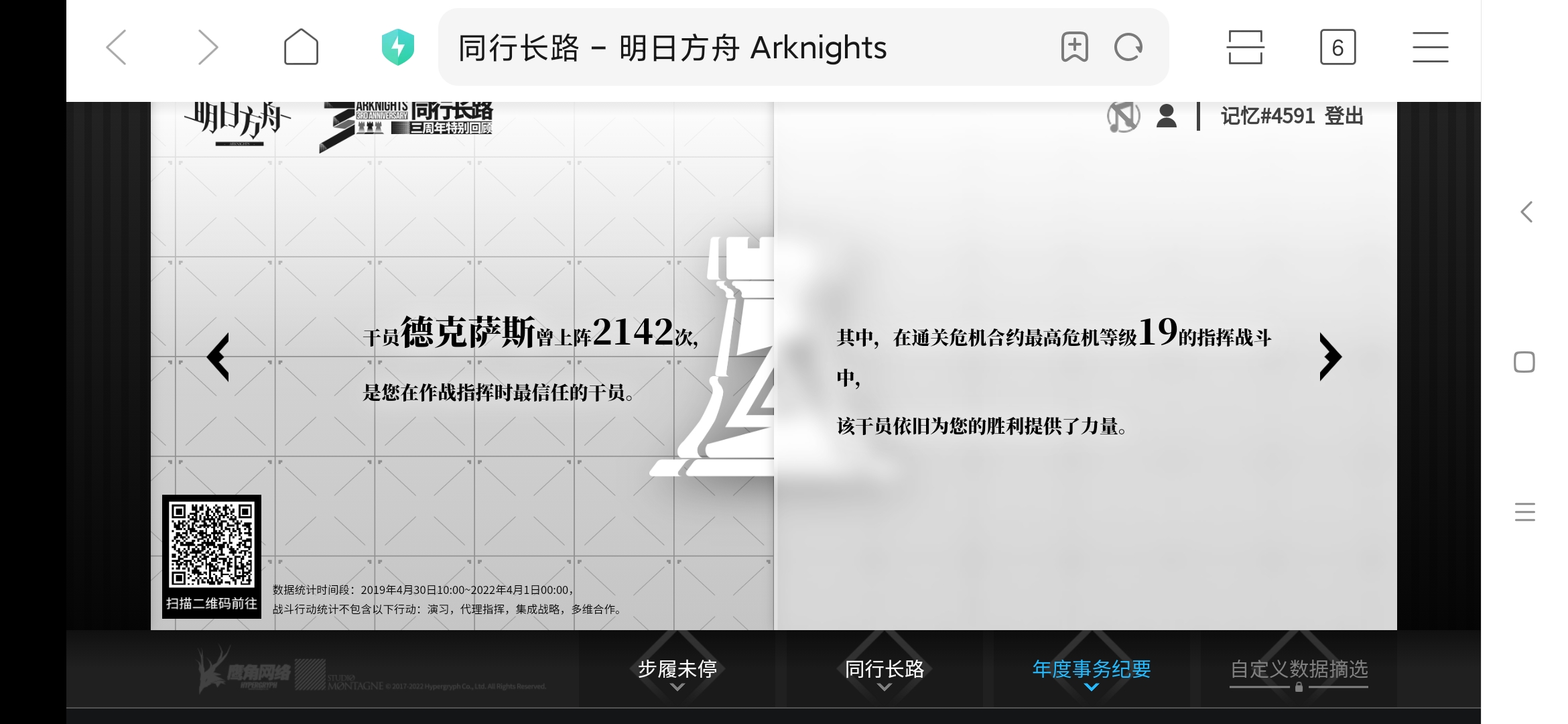Tap the green shield security icon
This screenshot has width=1568, height=724.
click(x=397, y=47)
